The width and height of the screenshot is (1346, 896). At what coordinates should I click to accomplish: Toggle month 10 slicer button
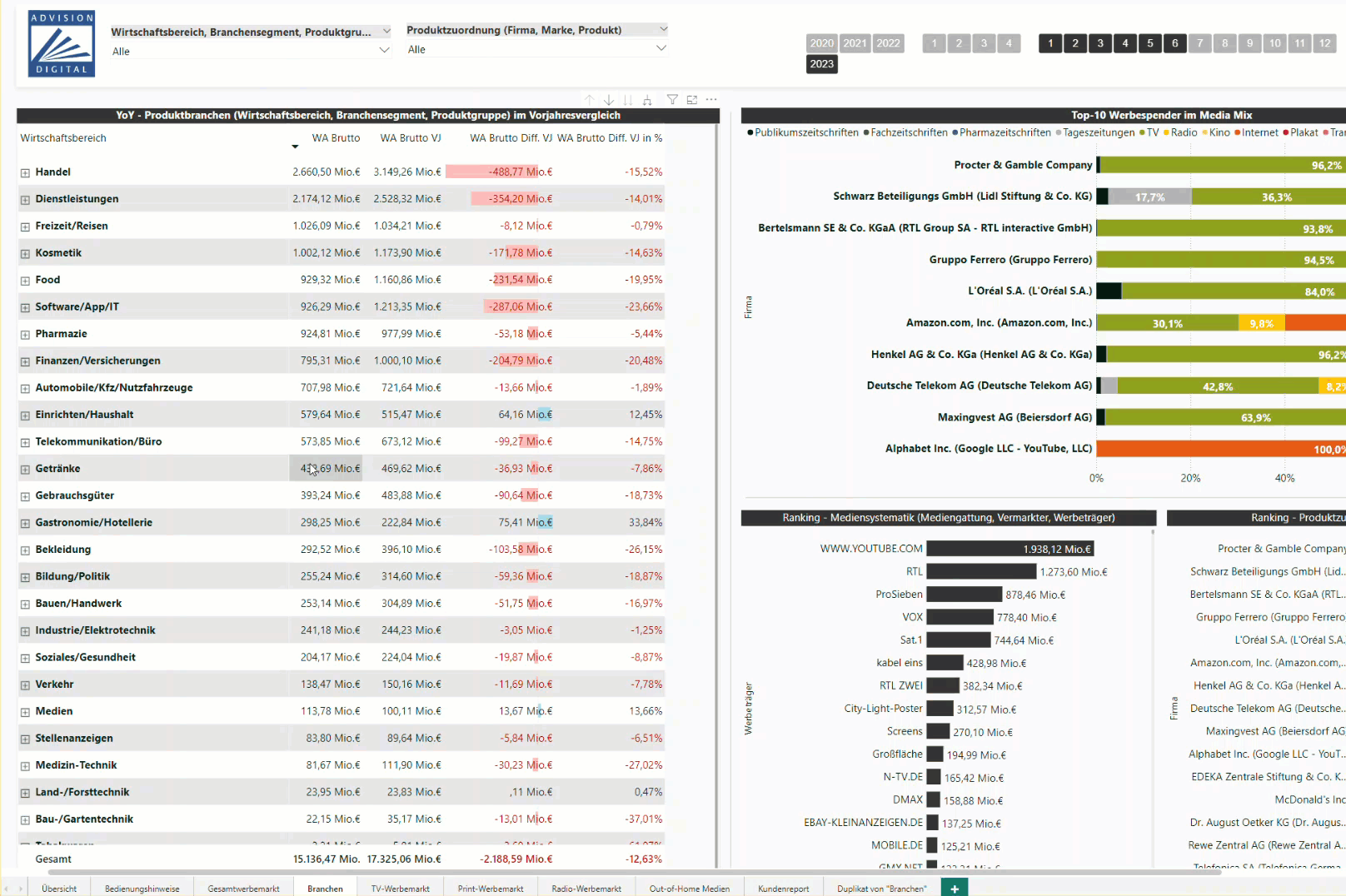click(x=1275, y=43)
